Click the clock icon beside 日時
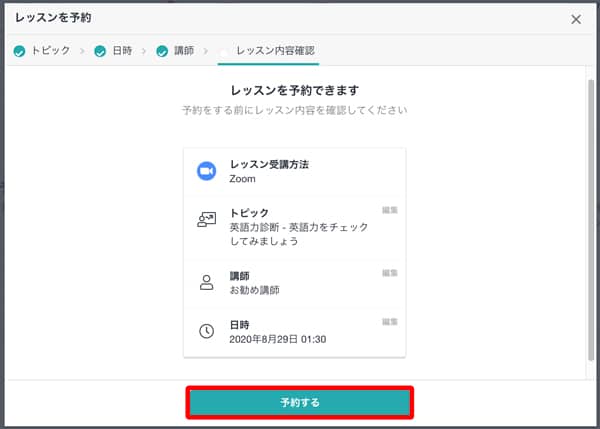Viewport: 600px width, 429px height. pos(207,331)
